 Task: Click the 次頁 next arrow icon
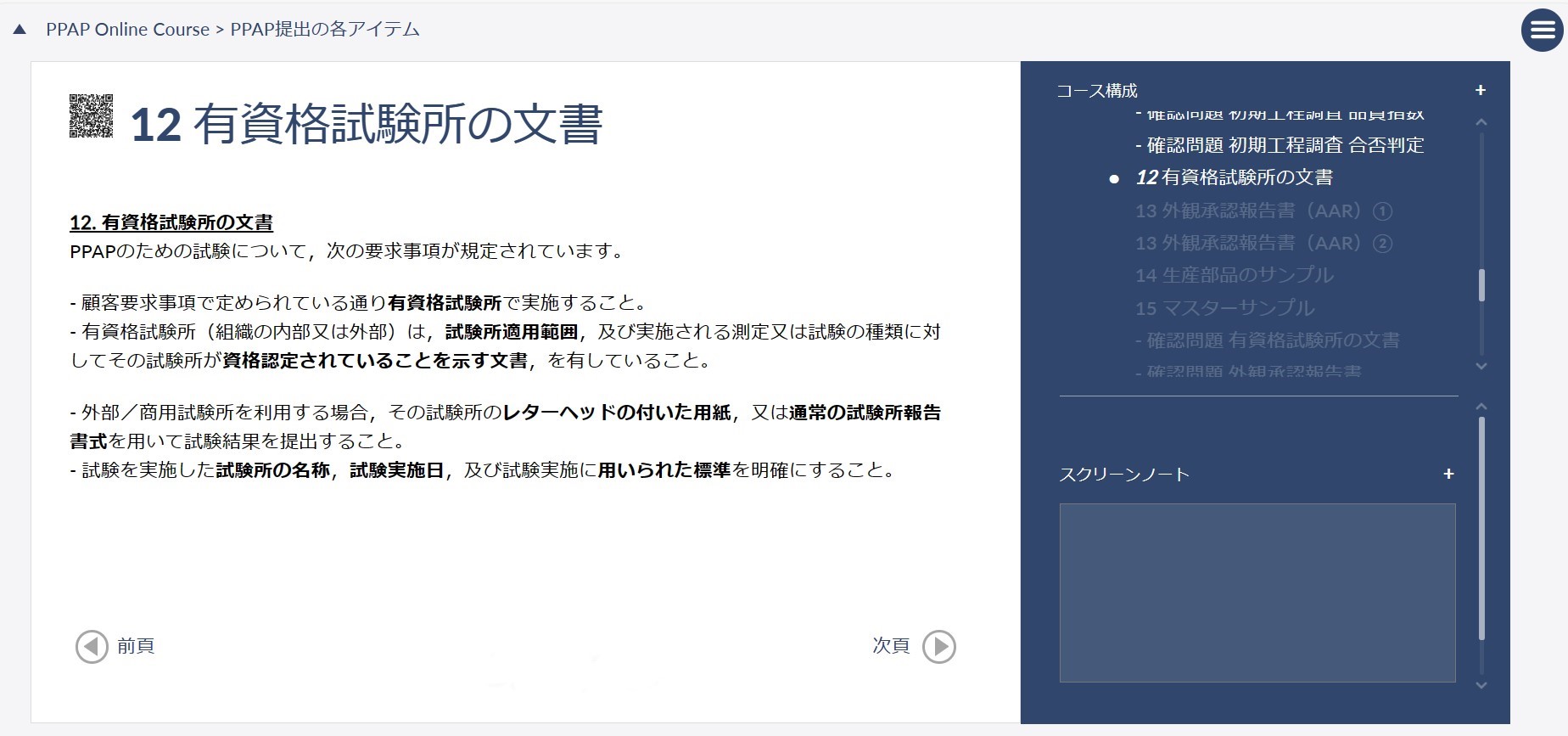pyautogui.click(x=939, y=647)
